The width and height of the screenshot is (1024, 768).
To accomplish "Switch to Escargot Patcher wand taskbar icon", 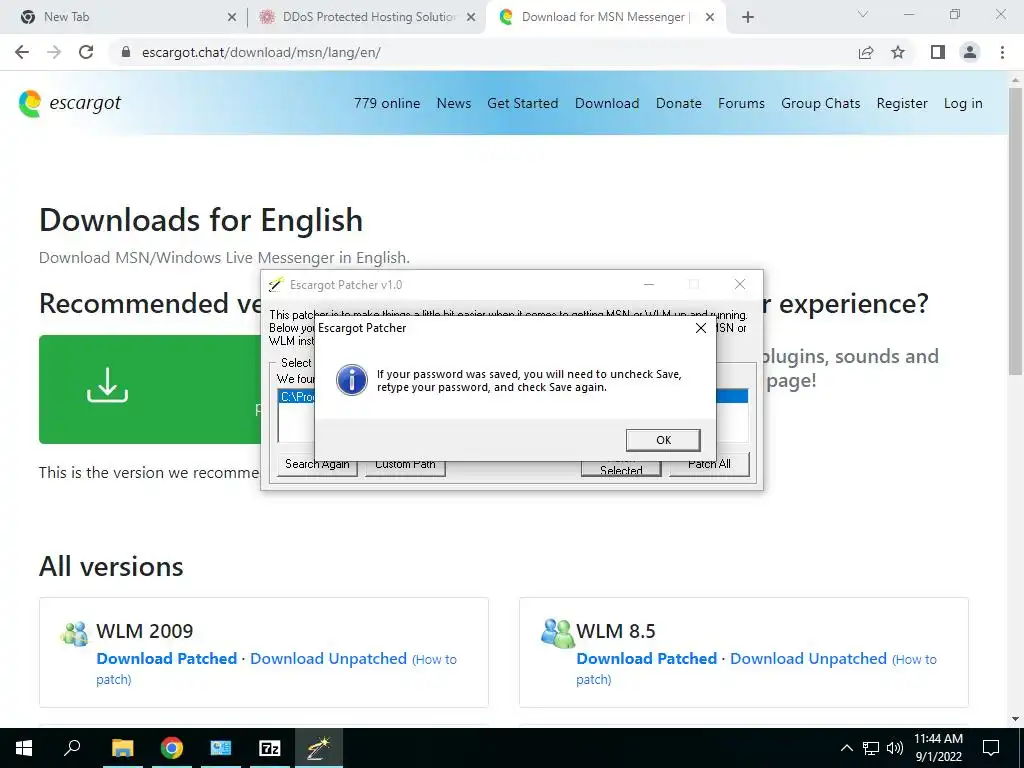I will (x=319, y=748).
